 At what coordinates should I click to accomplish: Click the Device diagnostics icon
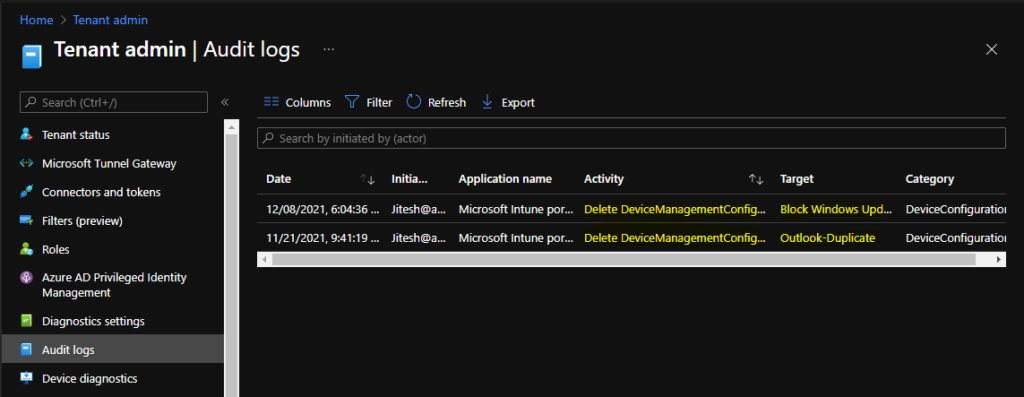pyautogui.click(x=26, y=379)
